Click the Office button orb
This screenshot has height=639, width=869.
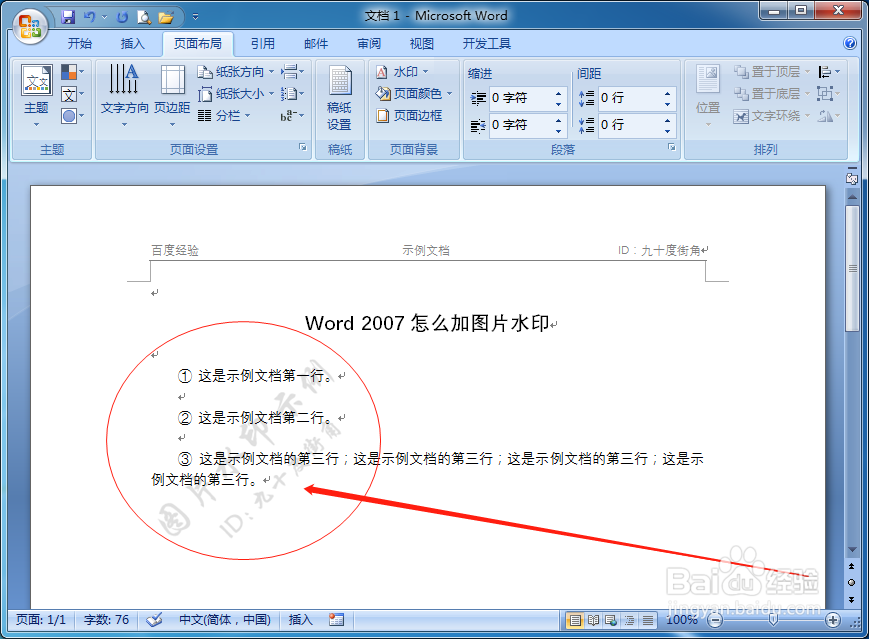coord(30,26)
